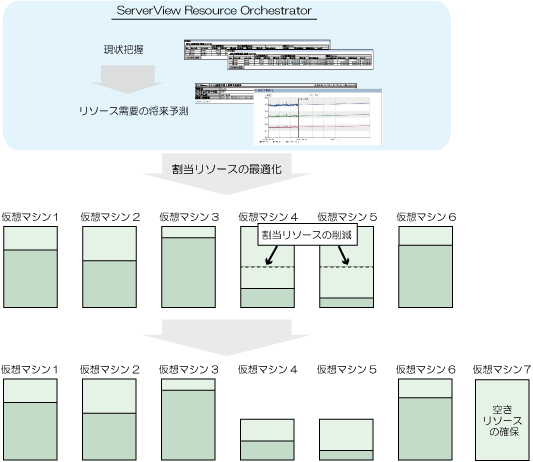Click the reduced bottom row 仮想マシン５ bar
Screen dimensions: 533x462
(346, 440)
